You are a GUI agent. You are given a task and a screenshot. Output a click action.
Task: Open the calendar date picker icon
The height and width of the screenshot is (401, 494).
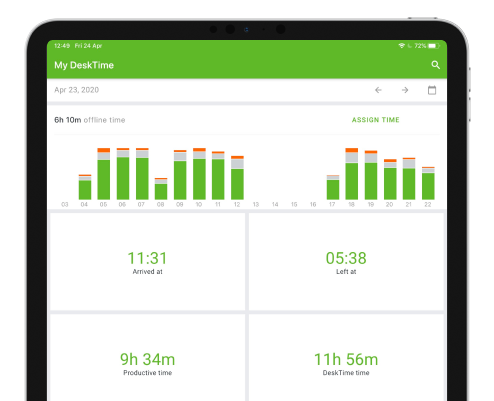click(432, 90)
